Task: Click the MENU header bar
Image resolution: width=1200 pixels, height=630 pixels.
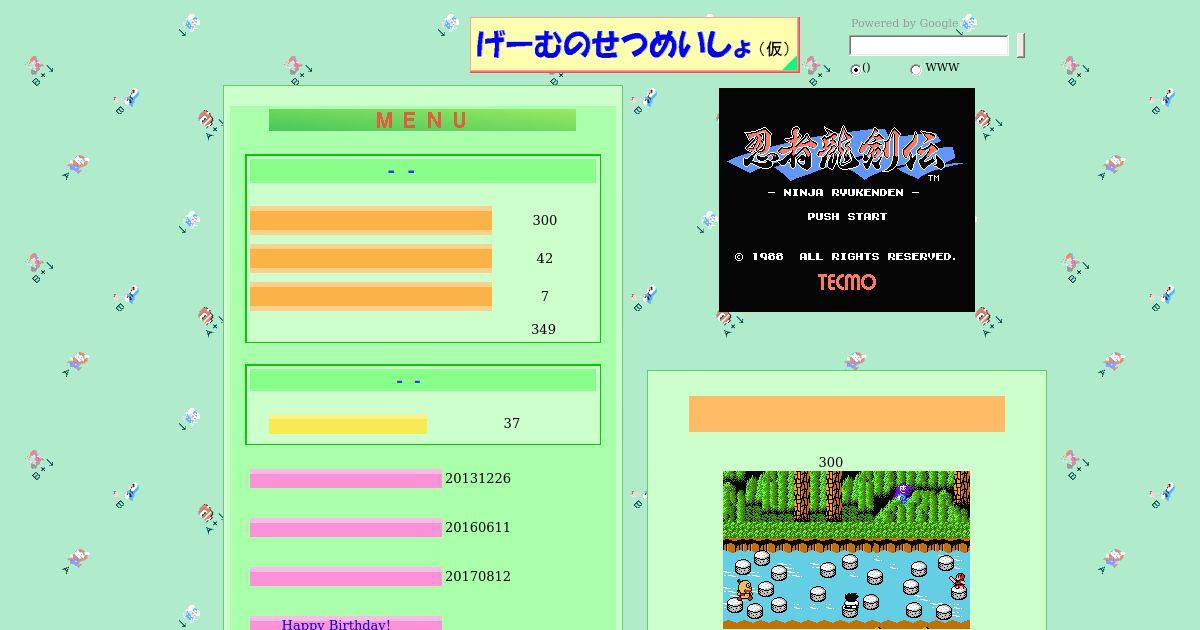Action: click(422, 120)
